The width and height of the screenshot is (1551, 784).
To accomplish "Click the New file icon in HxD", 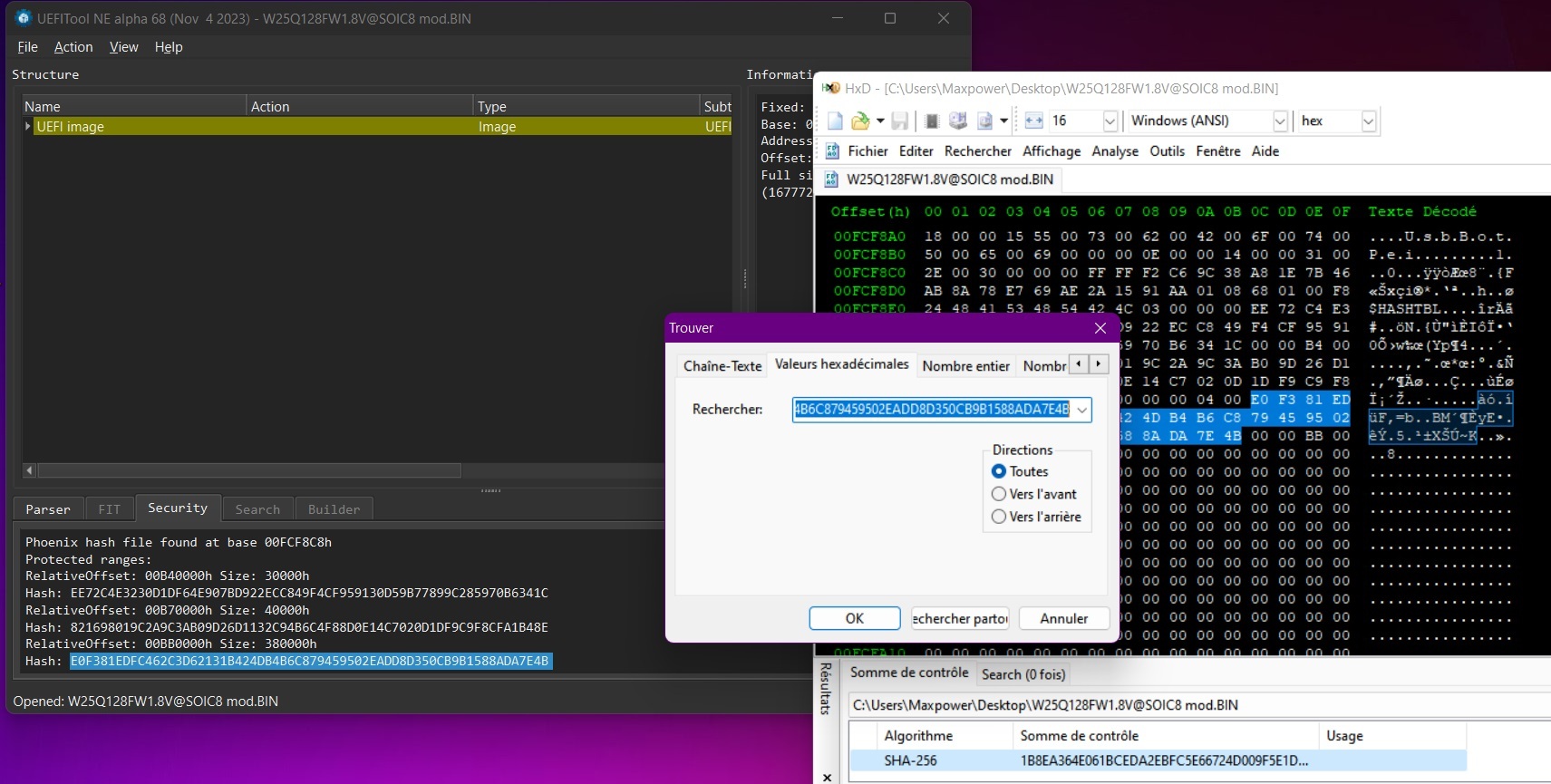I will 835,121.
